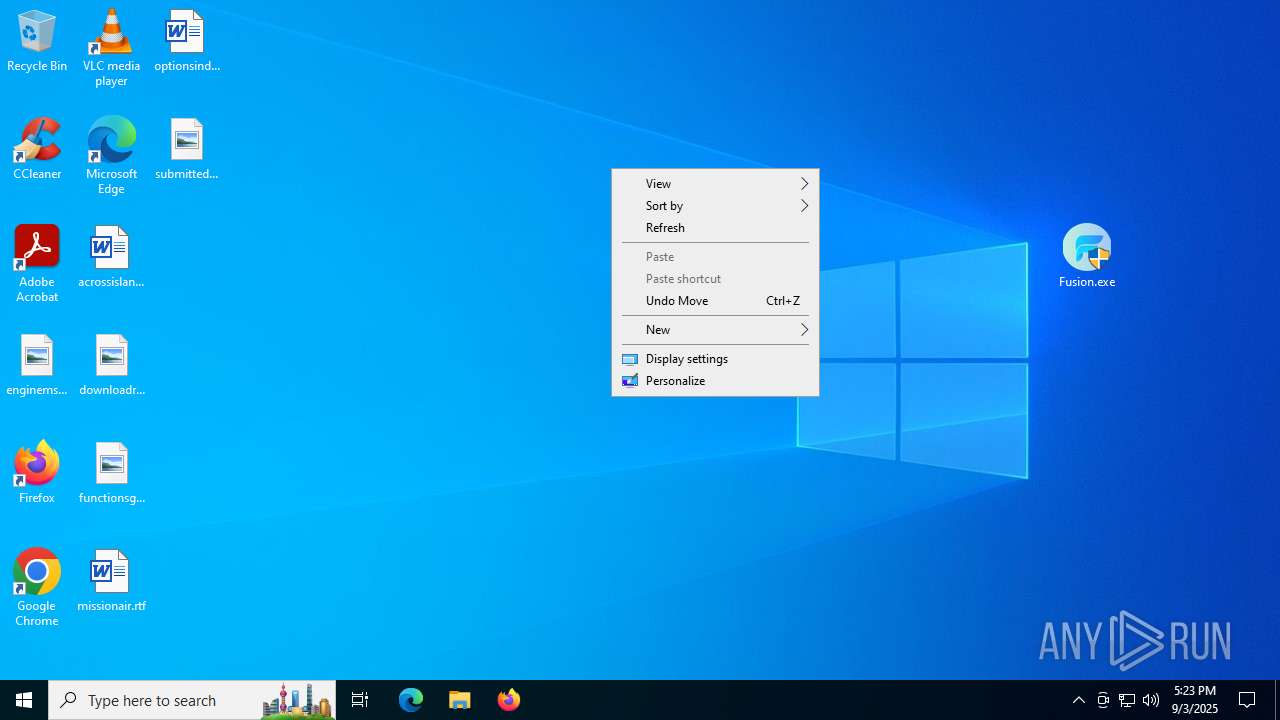The height and width of the screenshot is (720, 1280).
Task: Click the taskbar search box
Action: pyautogui.click(x=192, y=700)
